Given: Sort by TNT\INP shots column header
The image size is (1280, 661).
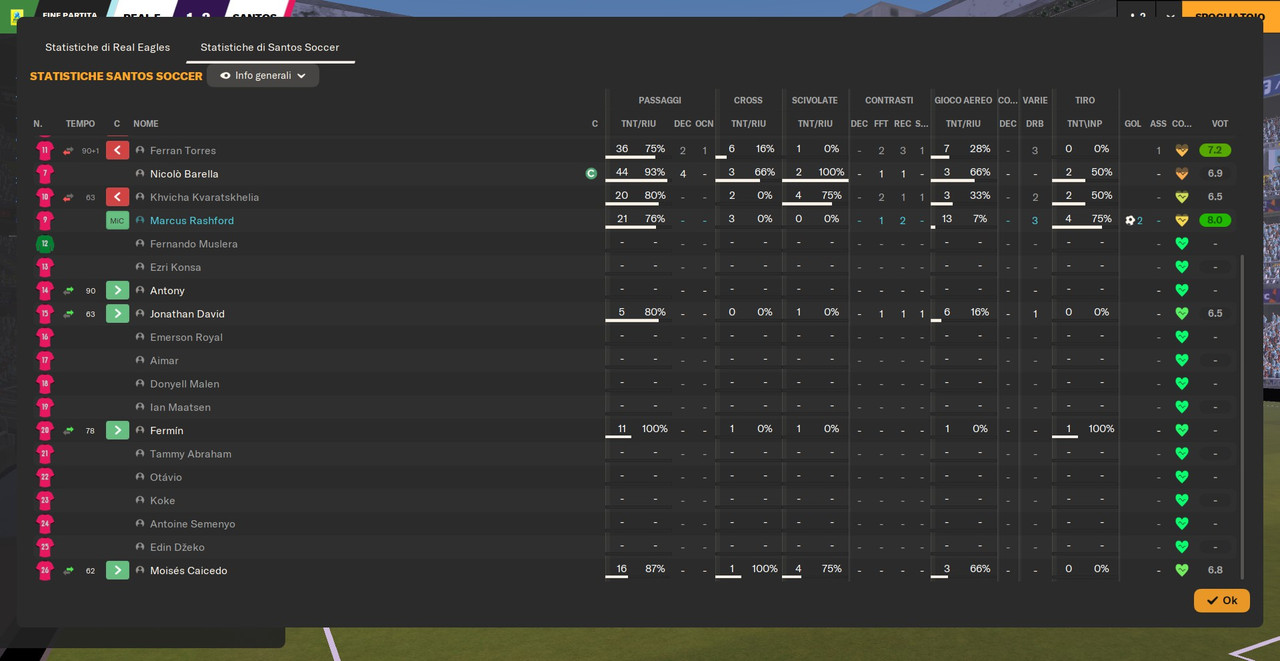Looking at the screenshot, I should pyautogui.click(x=1084, y=124).
